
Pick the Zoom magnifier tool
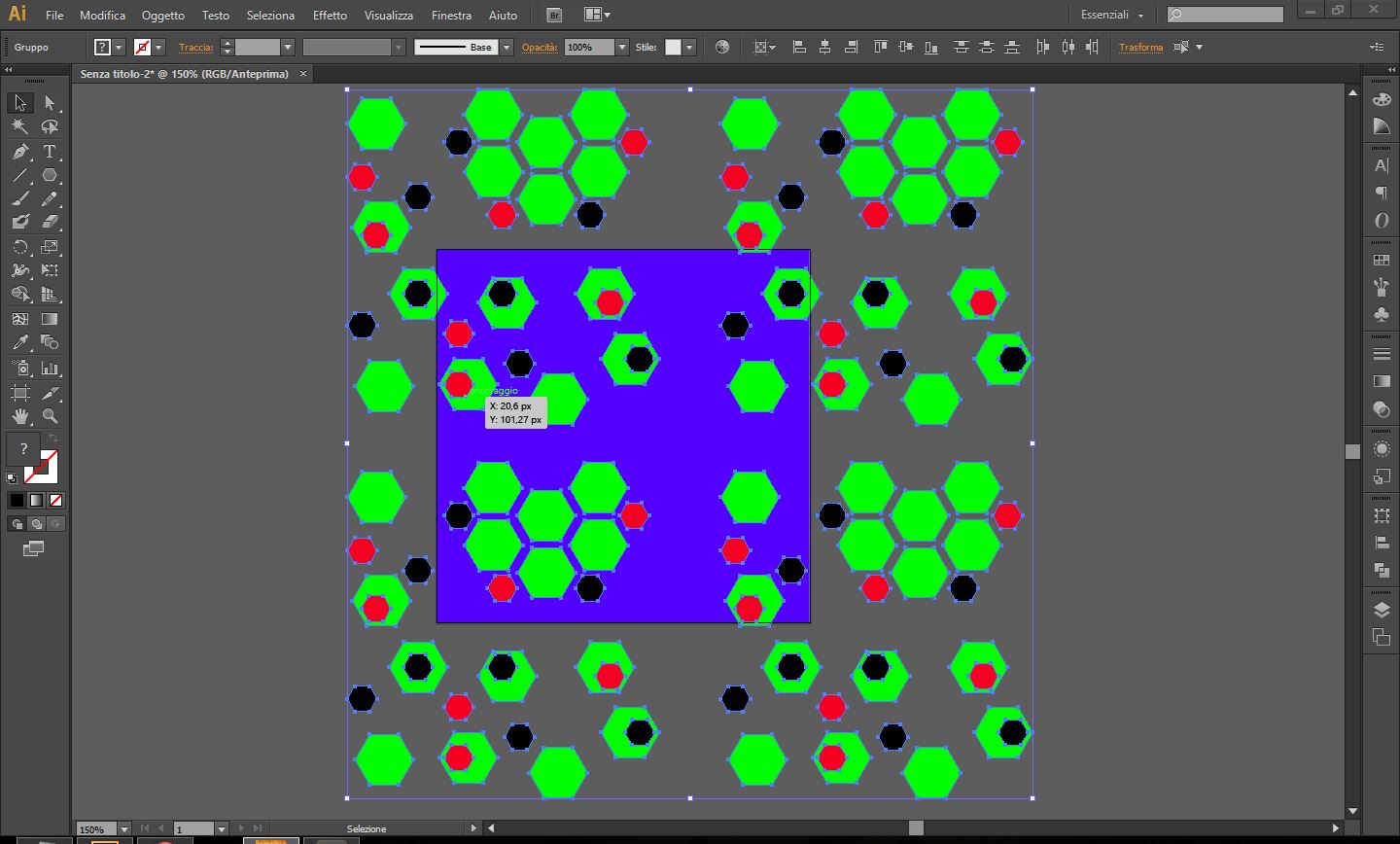(x=50, y=416)
